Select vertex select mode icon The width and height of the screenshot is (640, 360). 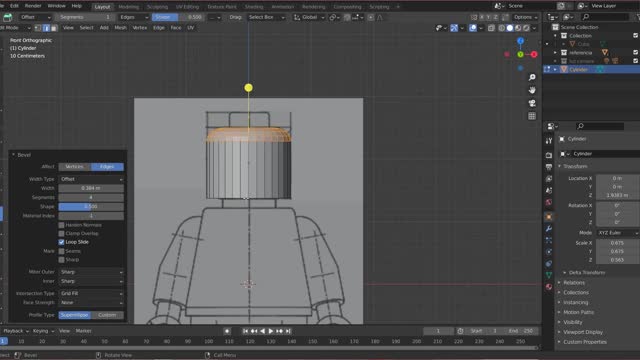click(38, 28)
